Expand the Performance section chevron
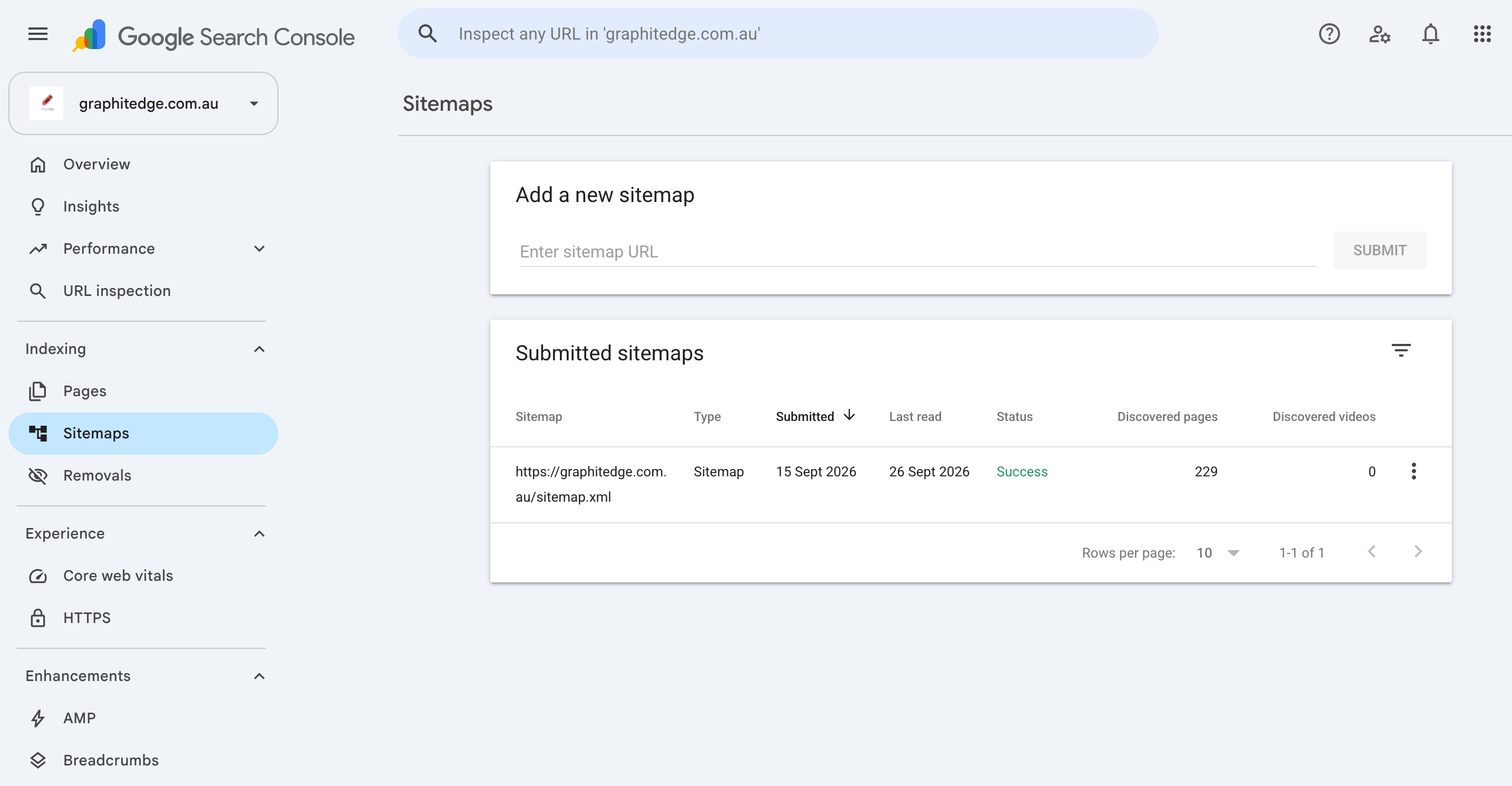 tap(259, 248)
